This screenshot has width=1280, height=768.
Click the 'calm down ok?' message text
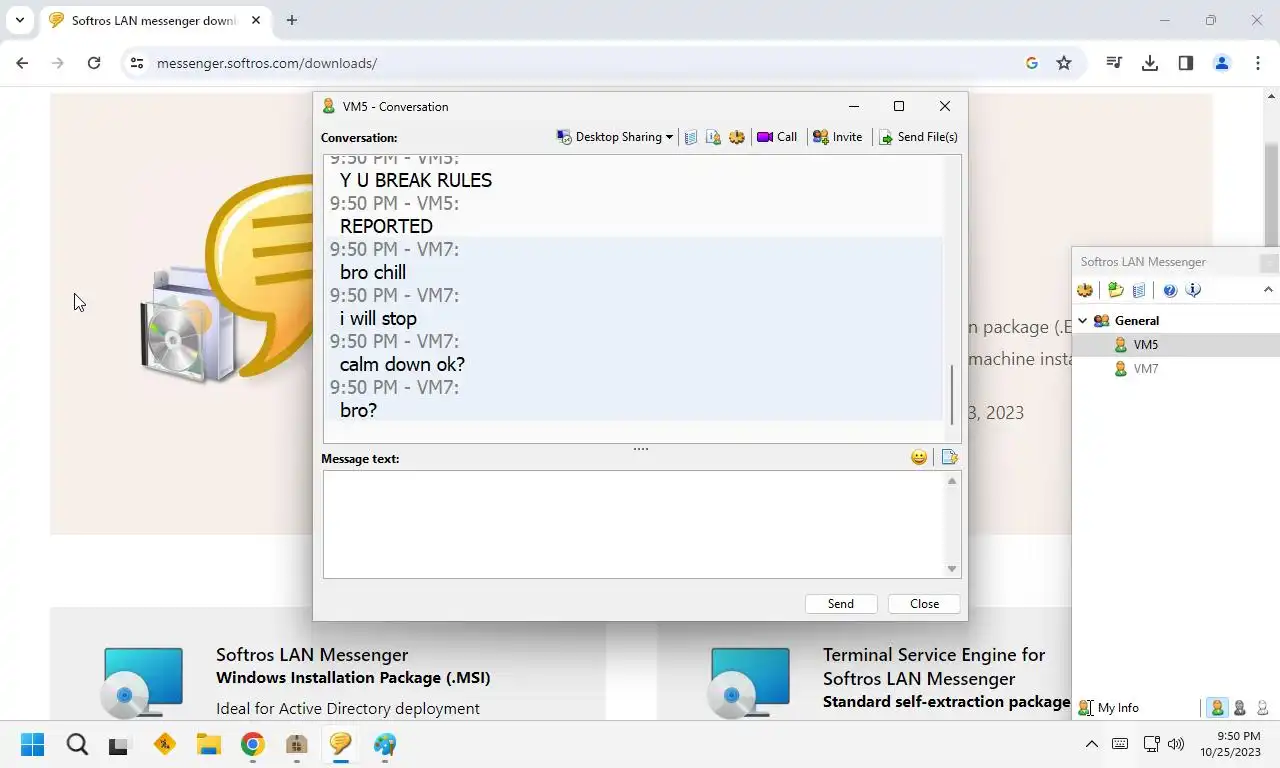[x=402, y=364]
